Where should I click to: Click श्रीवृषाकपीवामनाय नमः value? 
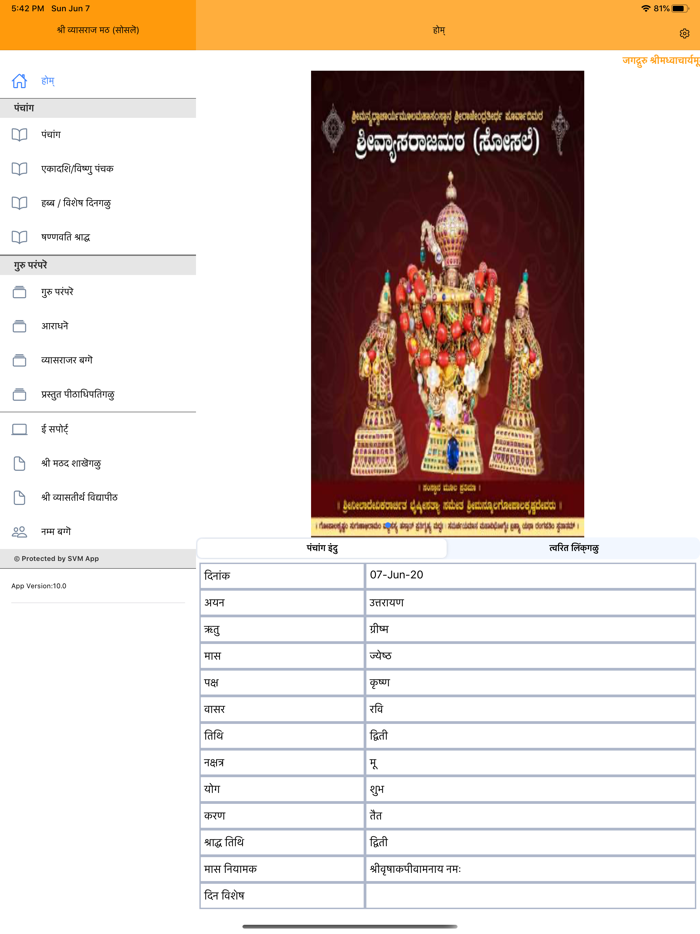click(415, 869)
